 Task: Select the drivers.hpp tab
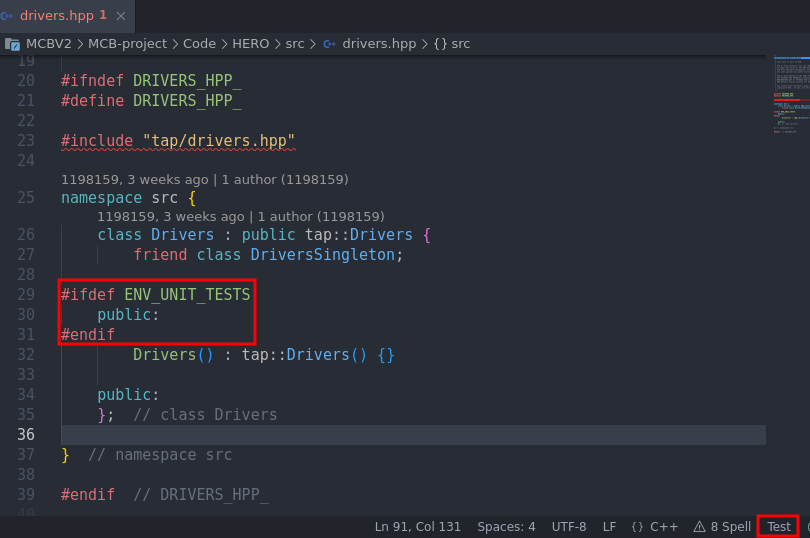click(x=55, y=15)
